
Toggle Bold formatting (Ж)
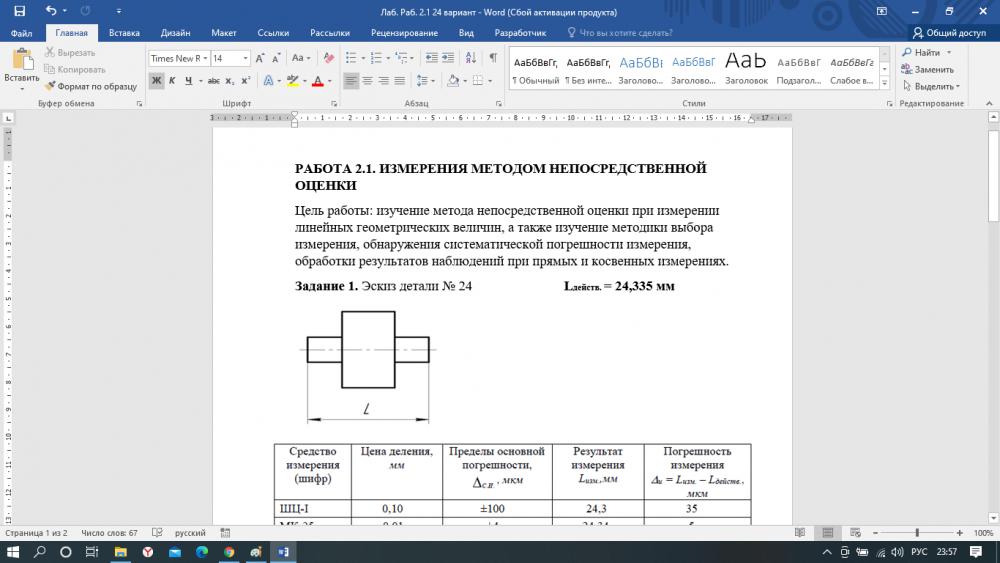click(156, 80)
